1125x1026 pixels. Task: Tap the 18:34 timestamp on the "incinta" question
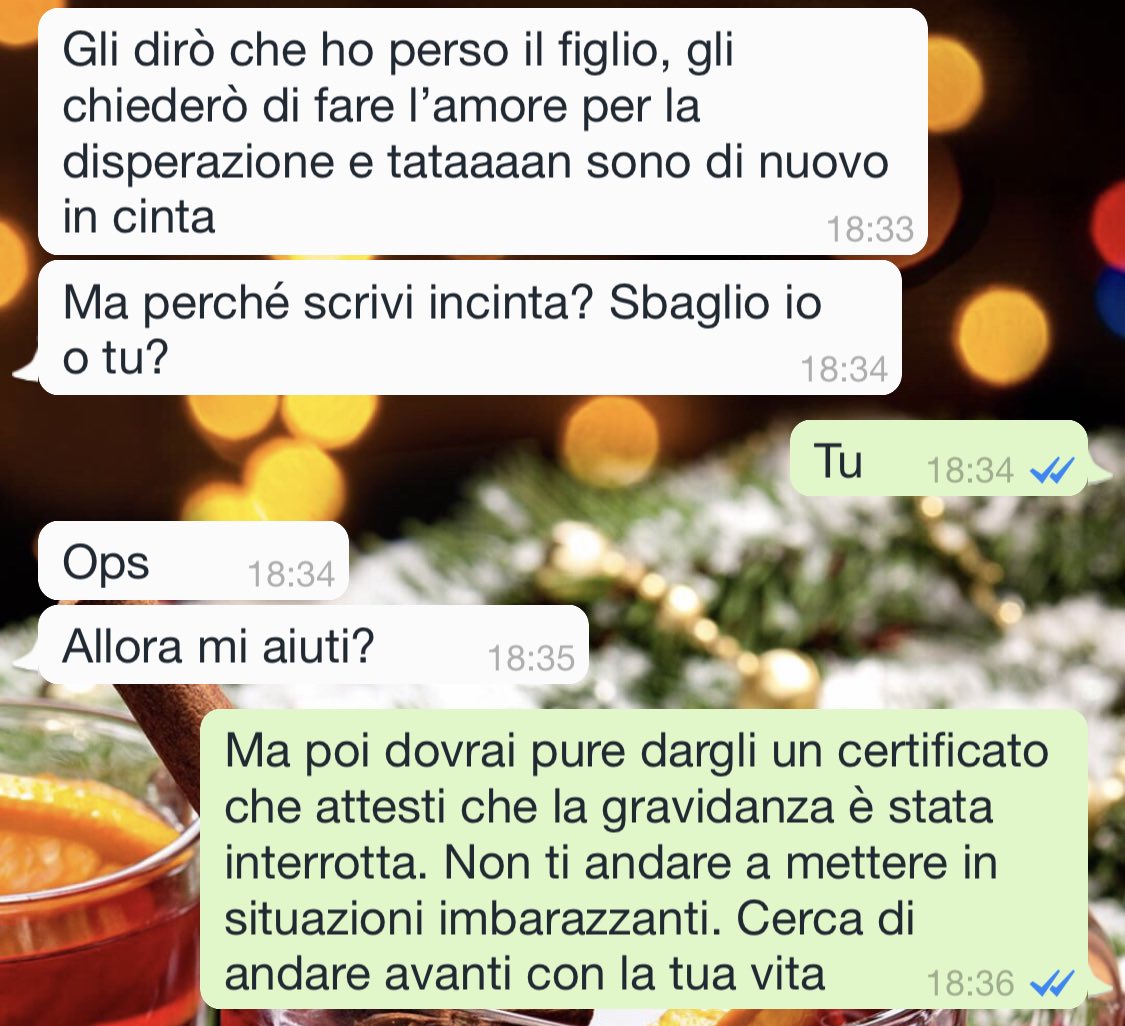tap(844, 370)
